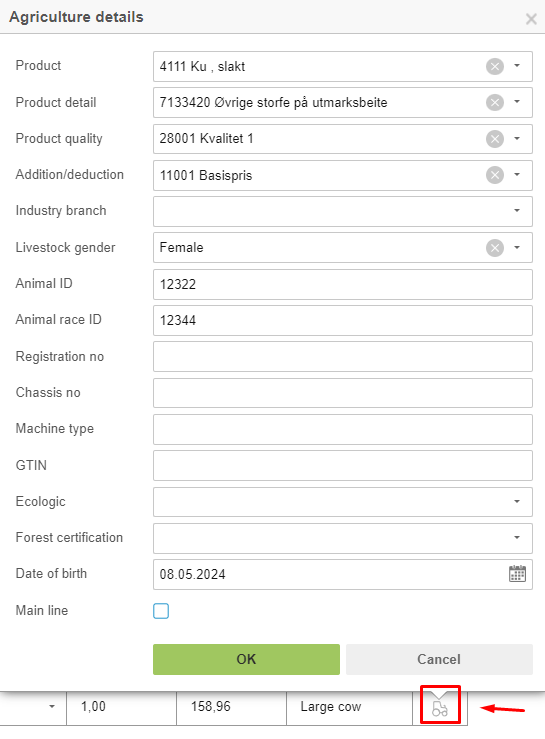Select the Large cow table cell

coord(349,706)
